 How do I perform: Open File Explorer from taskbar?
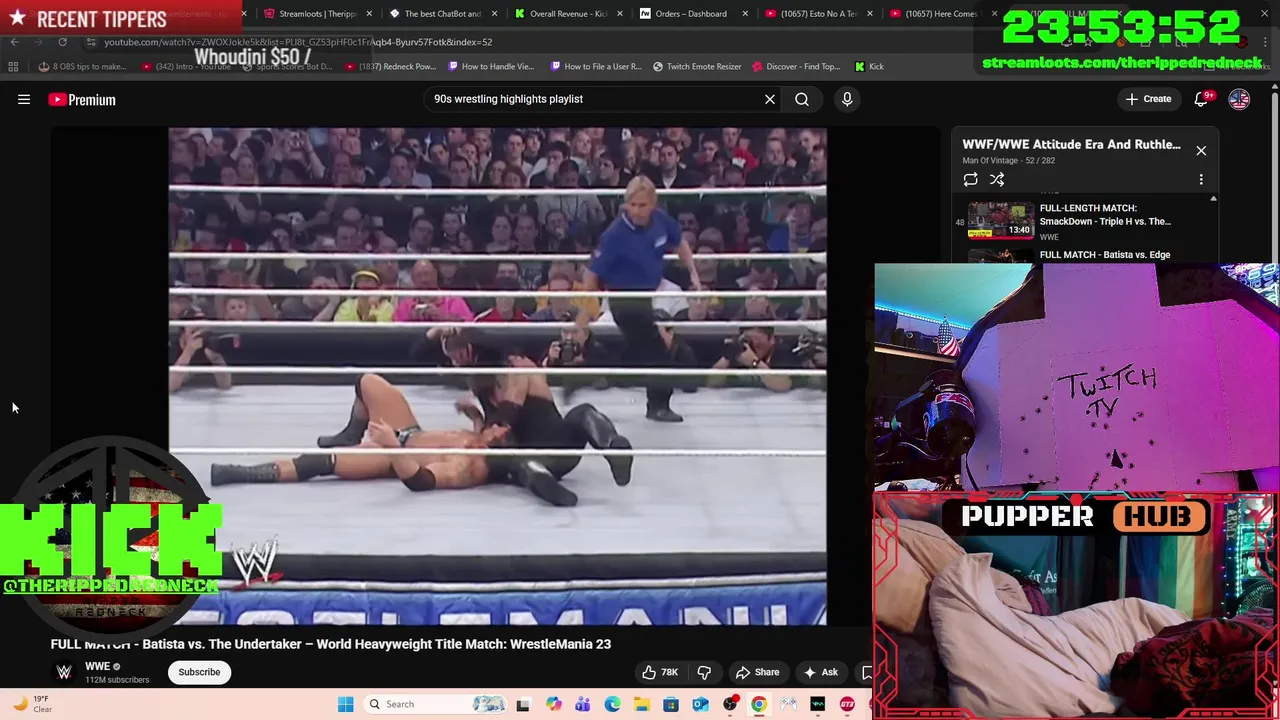pyautogui.click(x=641, y=704)
